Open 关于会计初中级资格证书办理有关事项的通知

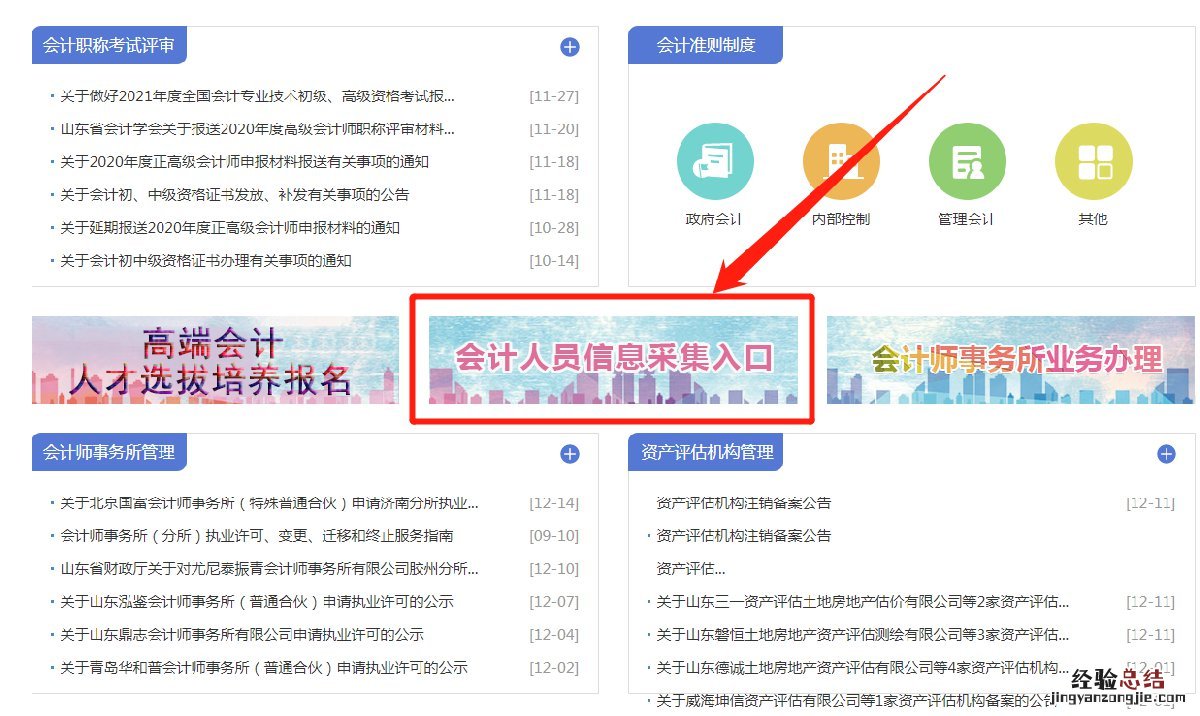tap(206, 261)
